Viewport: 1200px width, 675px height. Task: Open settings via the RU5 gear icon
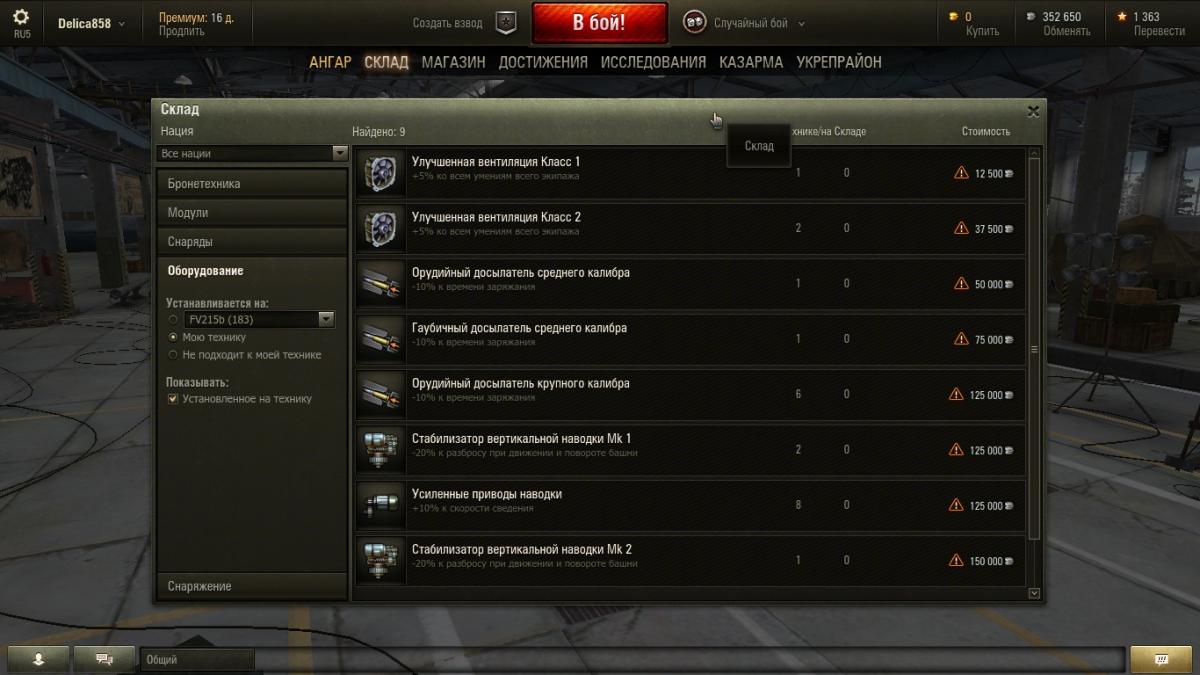[21, 18]
